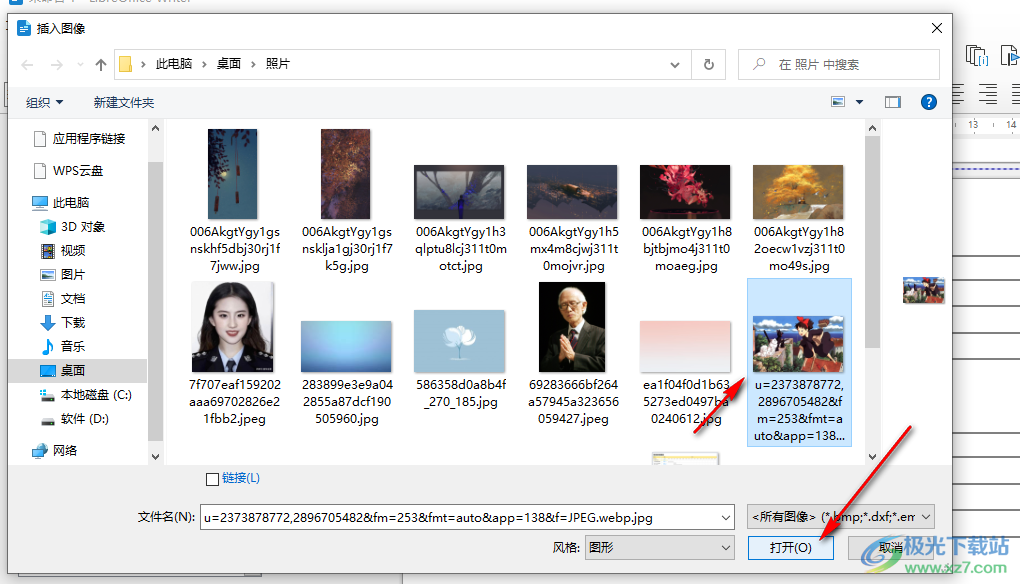This screenshot has width=1020, height=584.
Task: Expand the file name dropdown arrow
Action: [725, 518]
